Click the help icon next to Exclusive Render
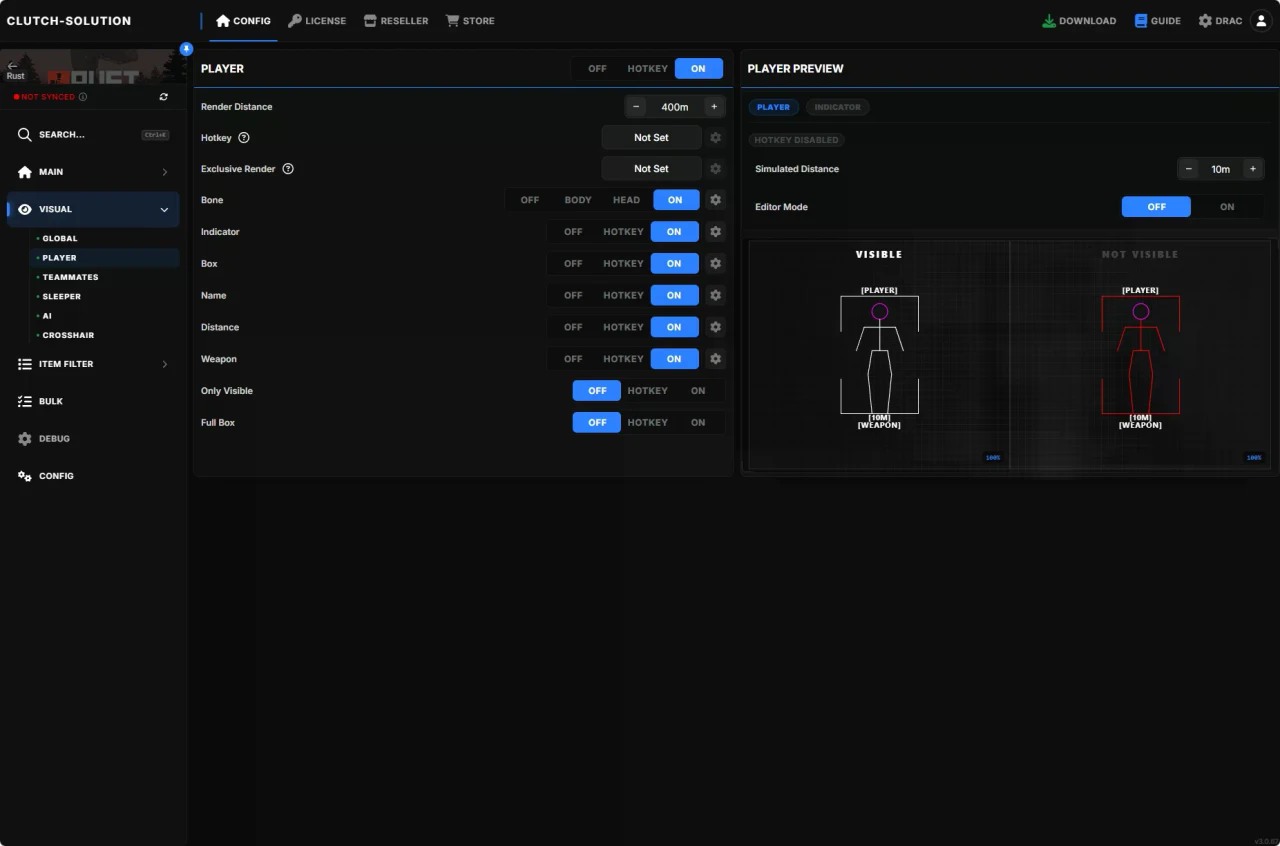This screenshot has width=1280, height=846. click(288, 169)
